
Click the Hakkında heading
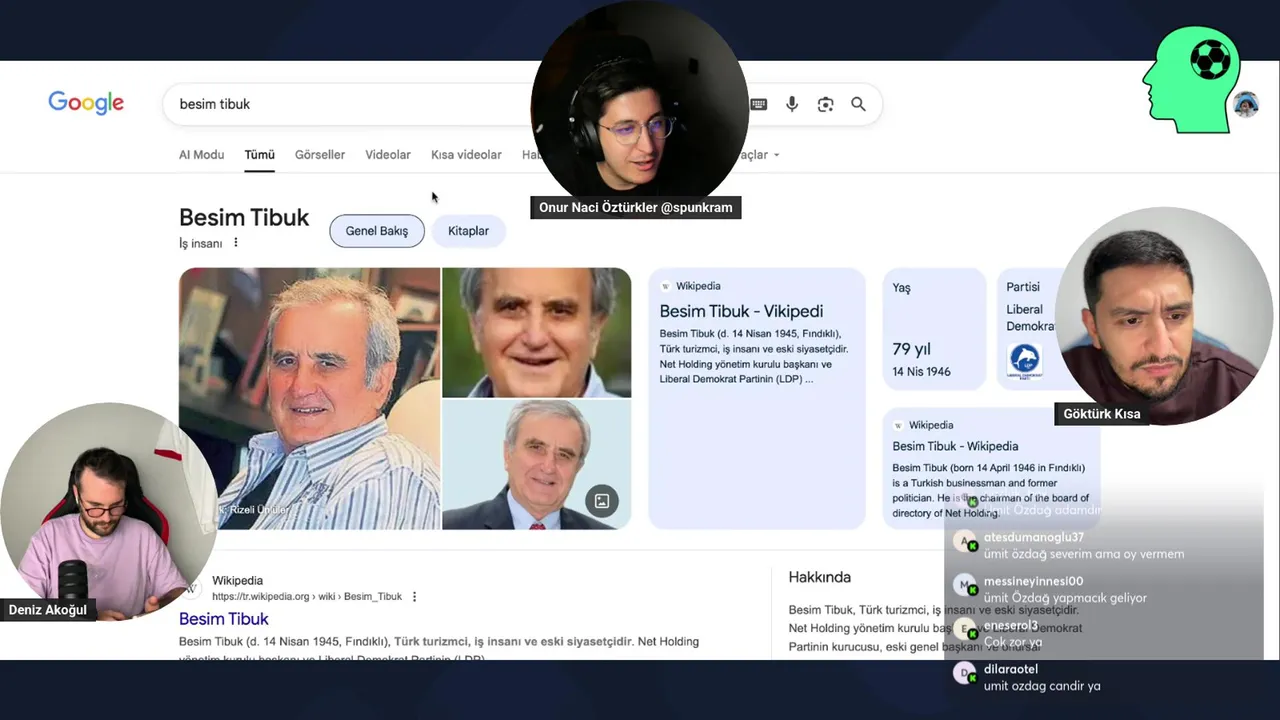pyautogui.click(x=820, y=577)
